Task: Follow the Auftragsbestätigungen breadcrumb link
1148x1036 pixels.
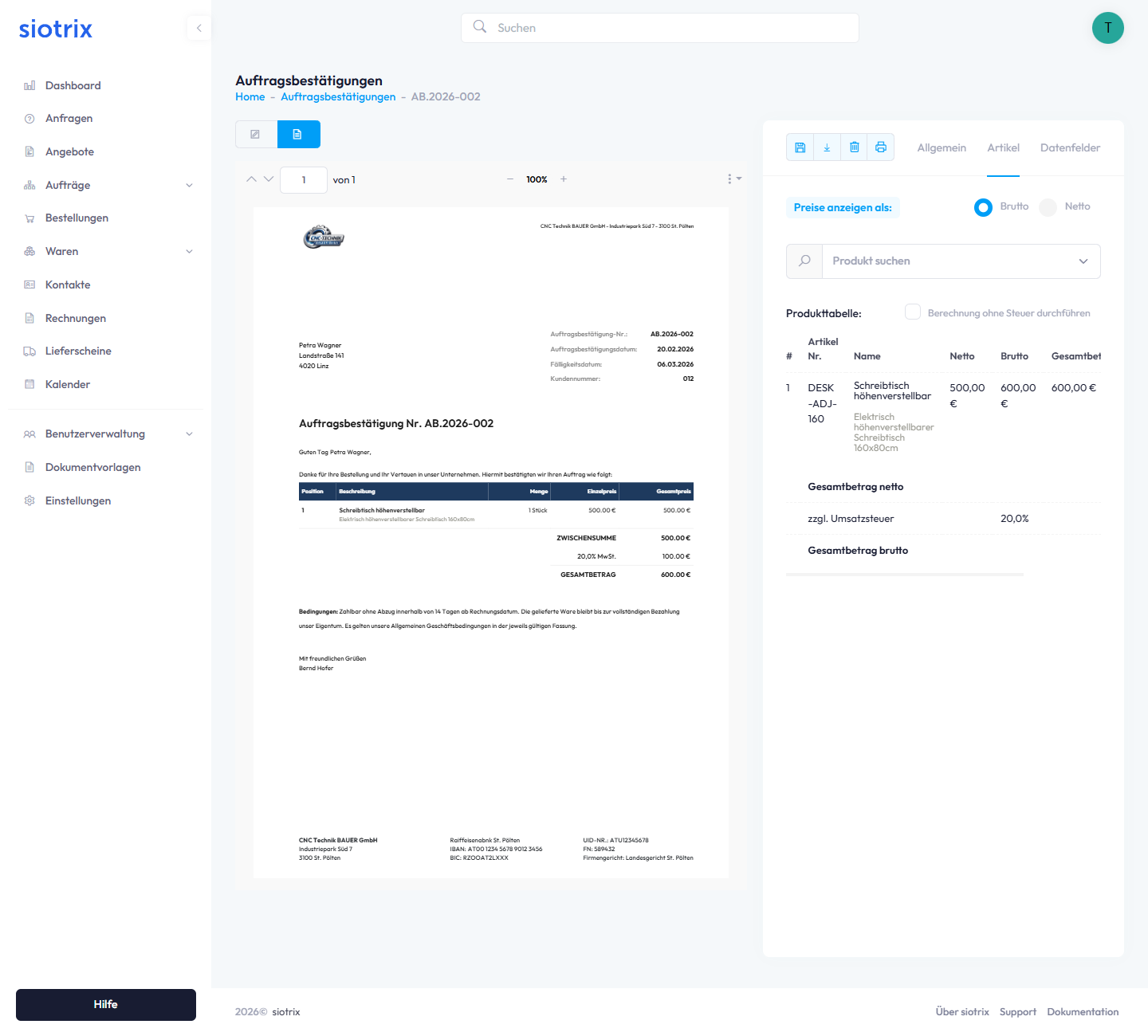Action: point(338,97)
